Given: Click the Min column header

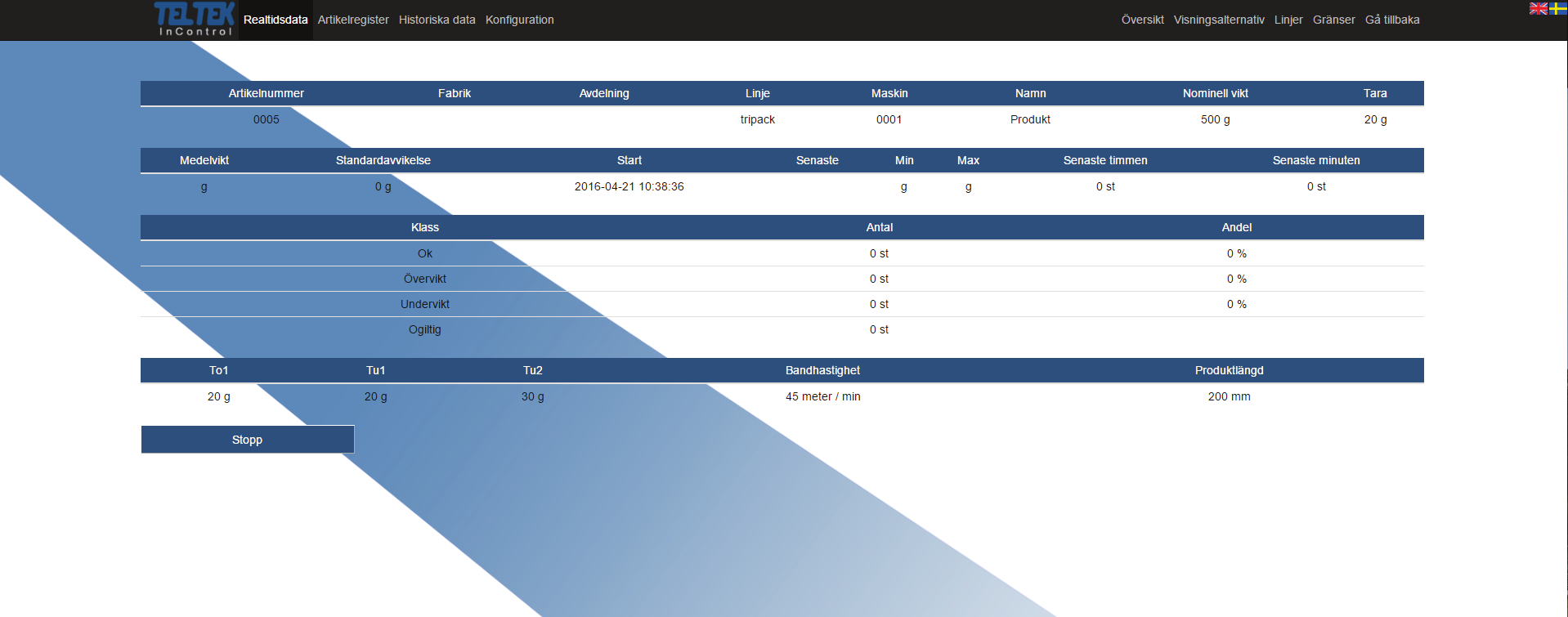Looking at the screenshot, I should (x=904, y=160).
